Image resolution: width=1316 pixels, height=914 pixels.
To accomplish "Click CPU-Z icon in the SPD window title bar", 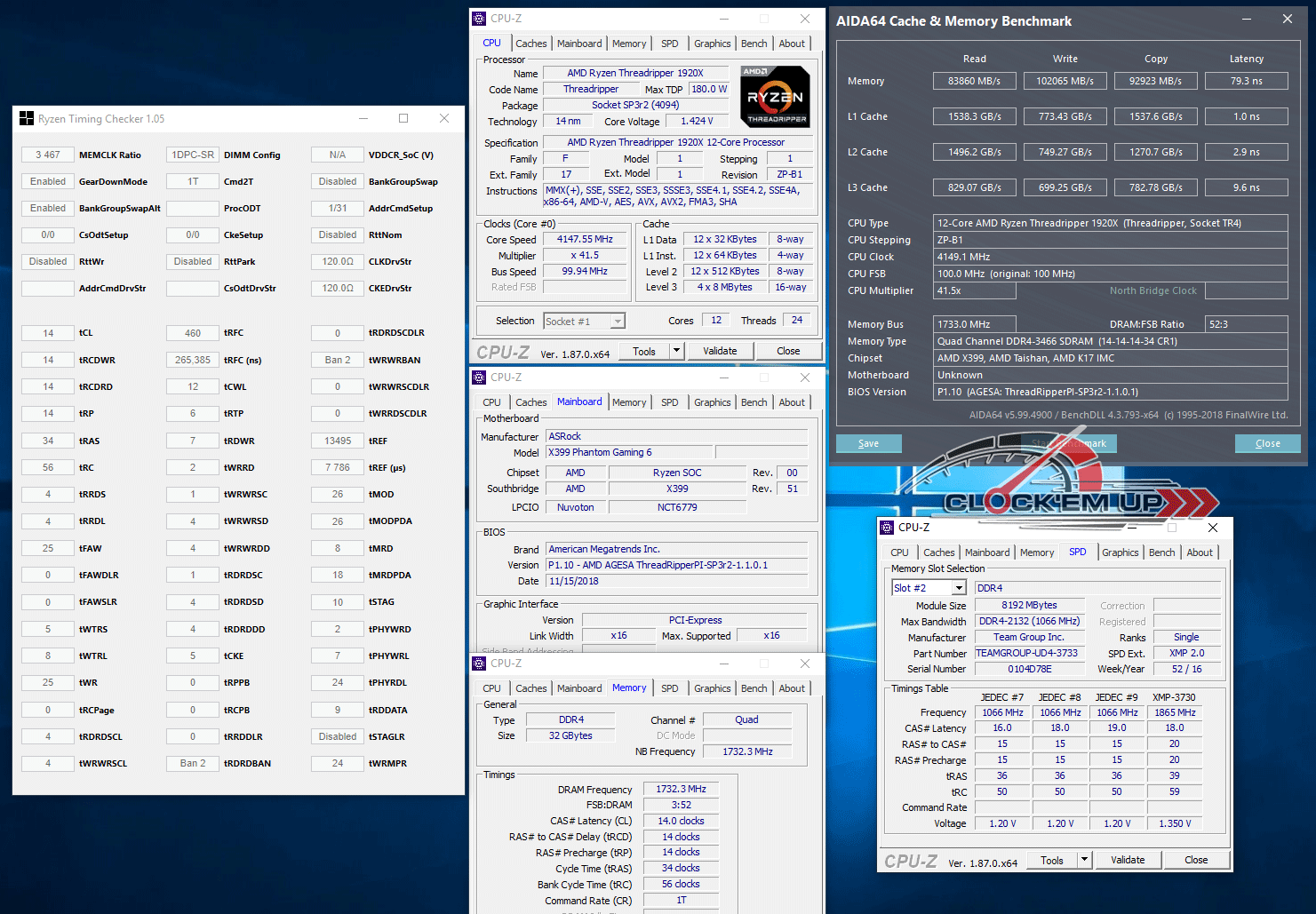I will point(887,528).
